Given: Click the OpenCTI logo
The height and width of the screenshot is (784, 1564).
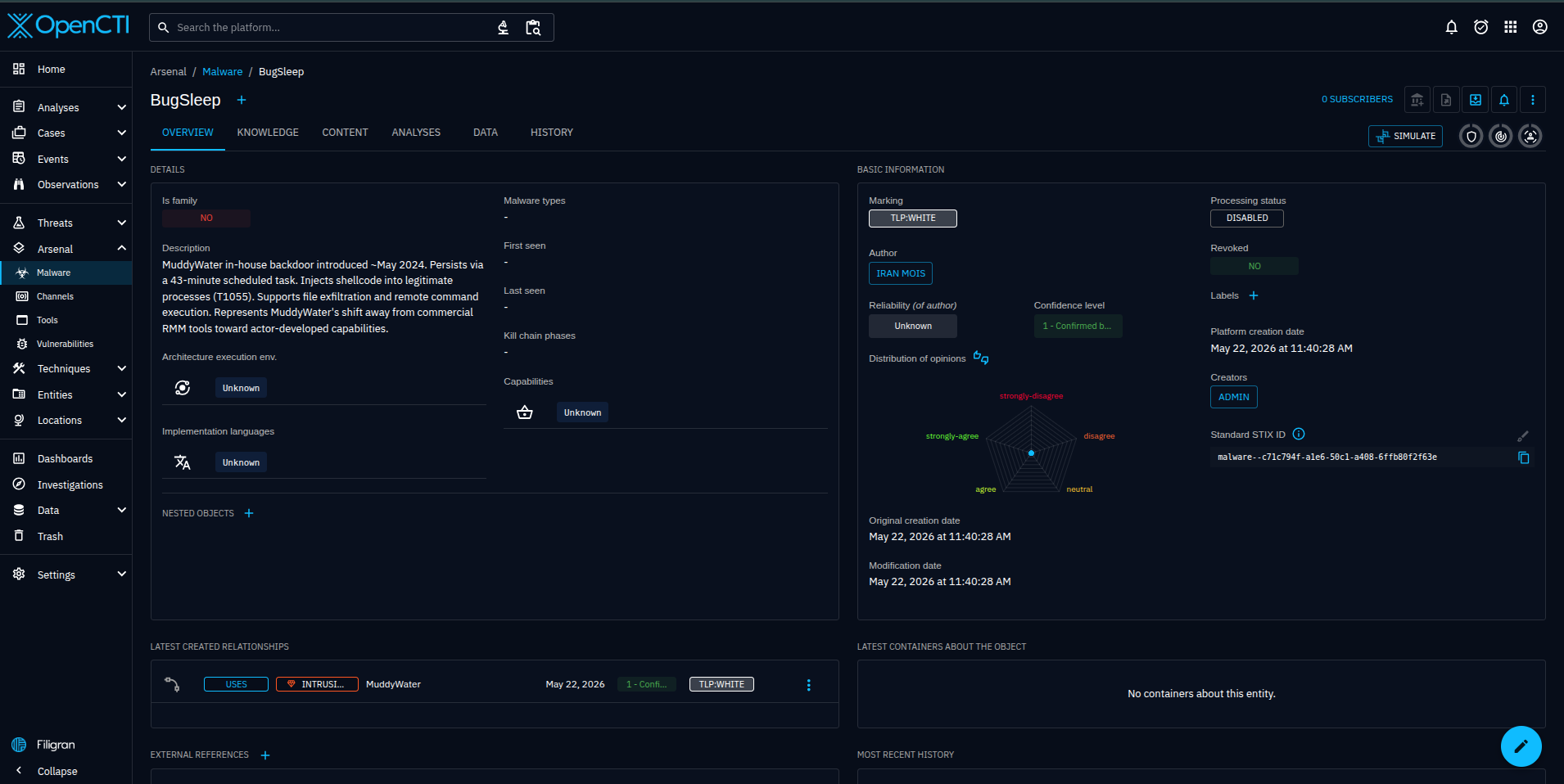Looking at the screenshot, I should coord(69,26).
